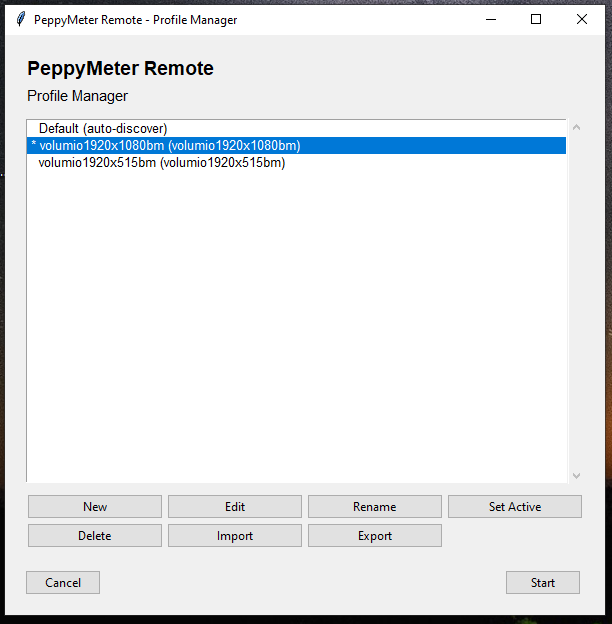Image resolution: width=612 pixels, height=624 pixels.
Task: Remove the profile using Delete
Action: [x=95, y=536]
